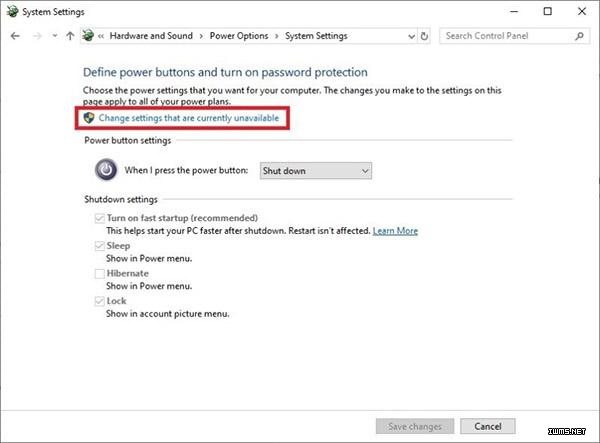Toggle the Sleep checkbox
The height and width of the screenshot is (443, 600).
click(99, 245)
